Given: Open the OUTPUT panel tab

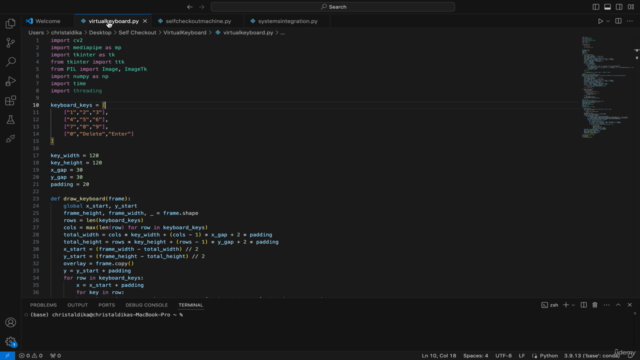Looking at the screenshot, I should pyautogui.click(x=78, y=305).
